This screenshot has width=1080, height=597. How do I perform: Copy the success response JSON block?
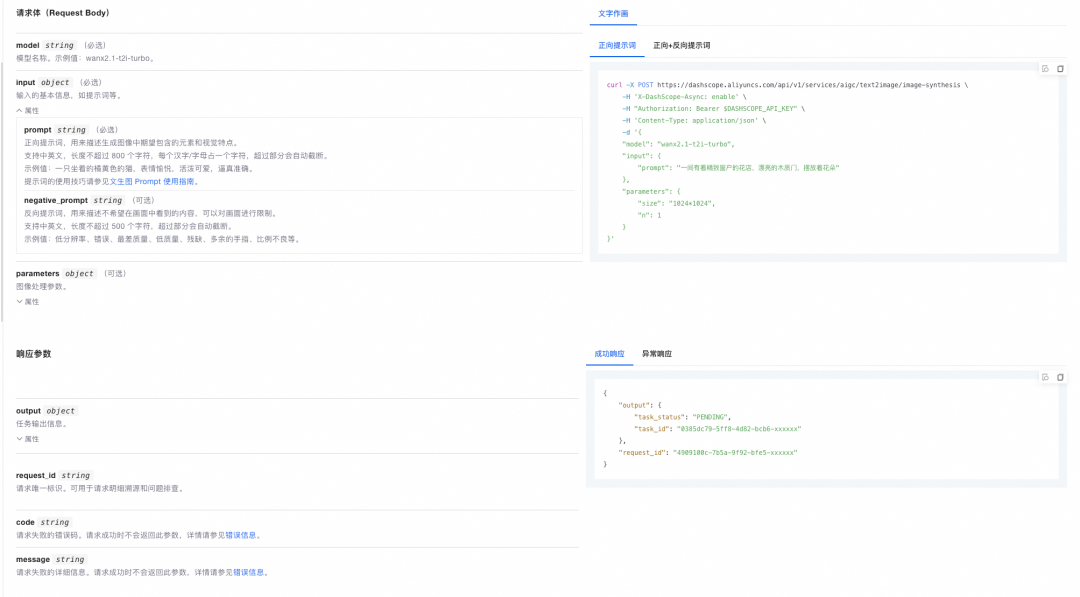click(1060, 377)
